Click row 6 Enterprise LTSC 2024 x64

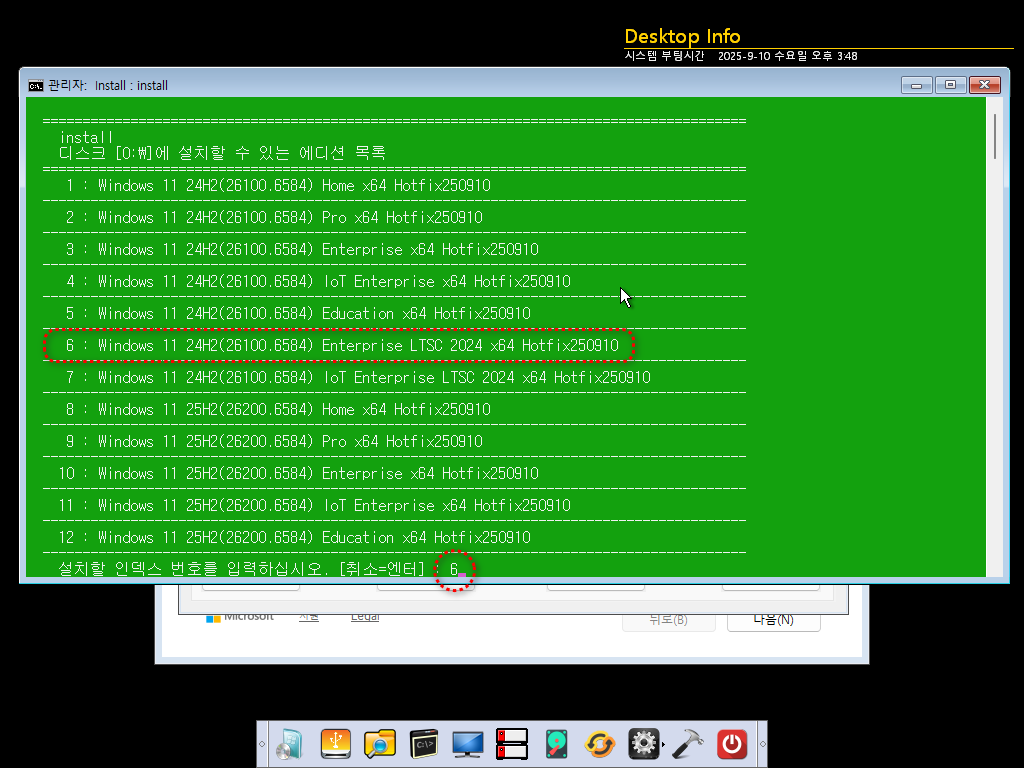pyautogui.click(x=342, y=345)
